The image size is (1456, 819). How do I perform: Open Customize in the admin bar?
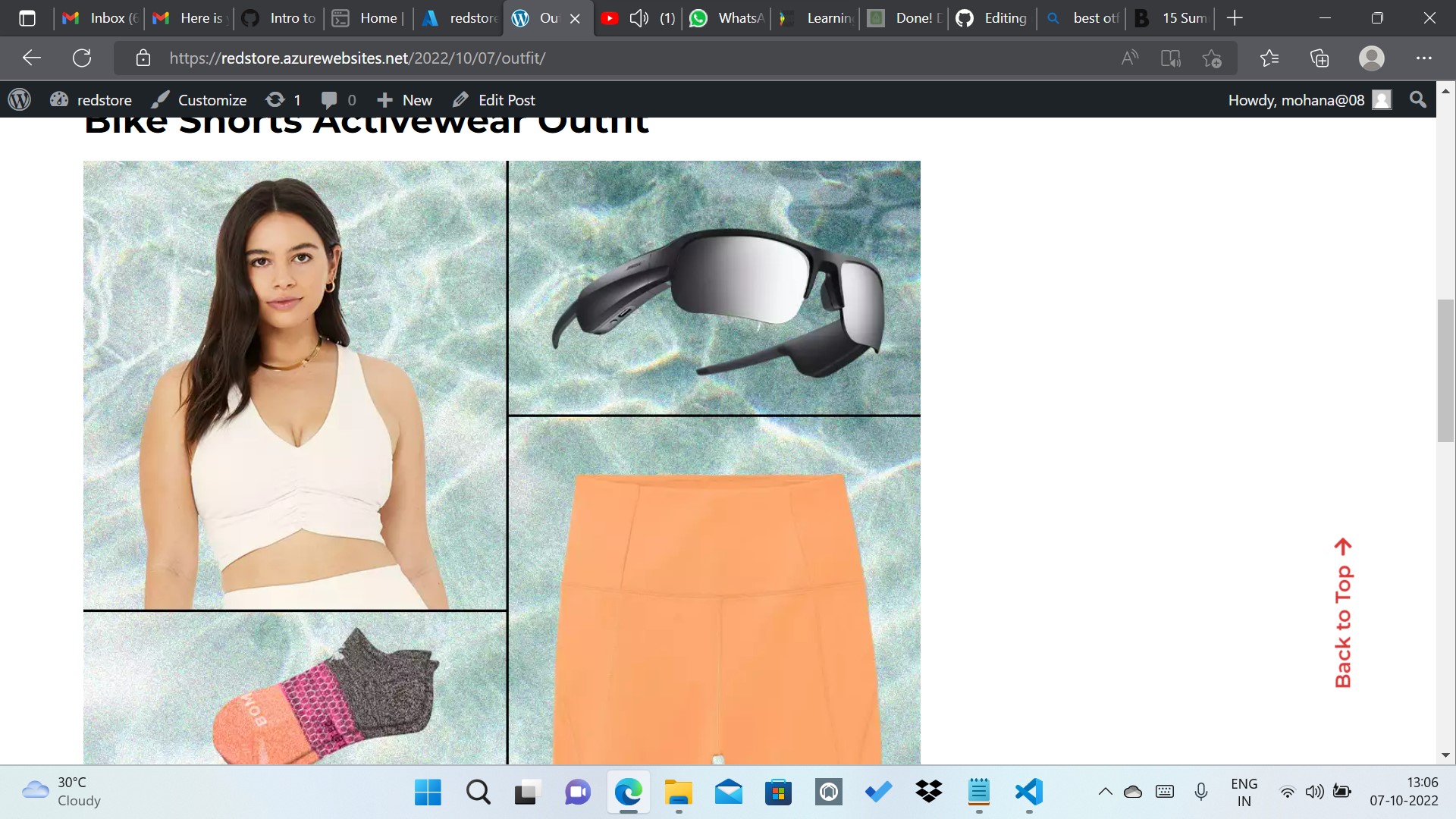(199, 100)
